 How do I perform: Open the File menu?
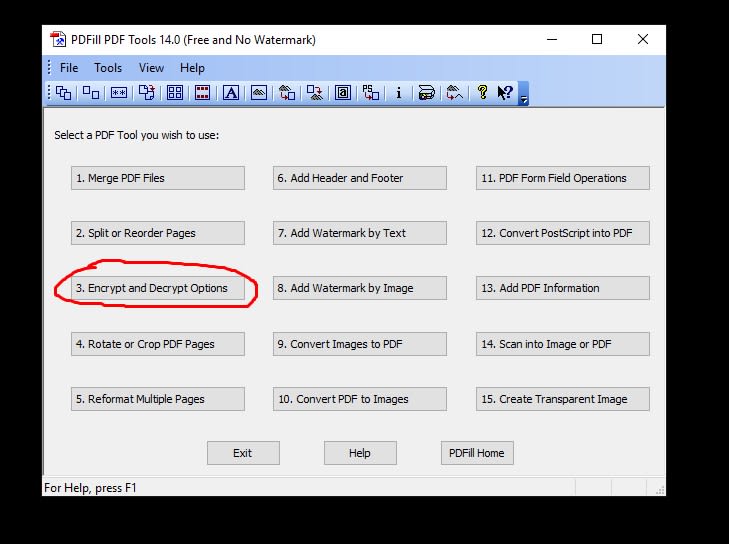69,68
